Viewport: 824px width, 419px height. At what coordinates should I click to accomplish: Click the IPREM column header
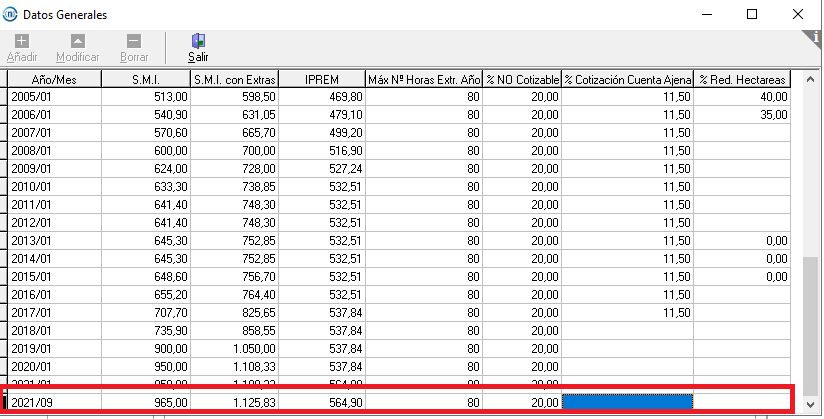320,79
